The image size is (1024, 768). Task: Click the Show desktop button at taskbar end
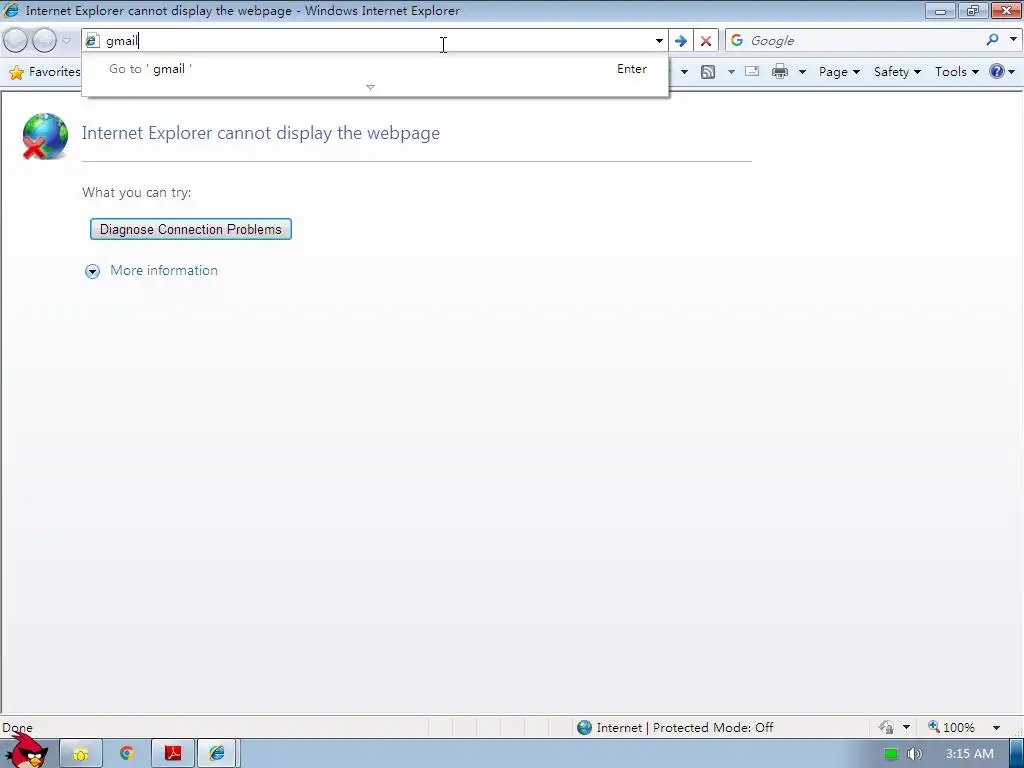pyautogui.click(x=1016, y=754)
